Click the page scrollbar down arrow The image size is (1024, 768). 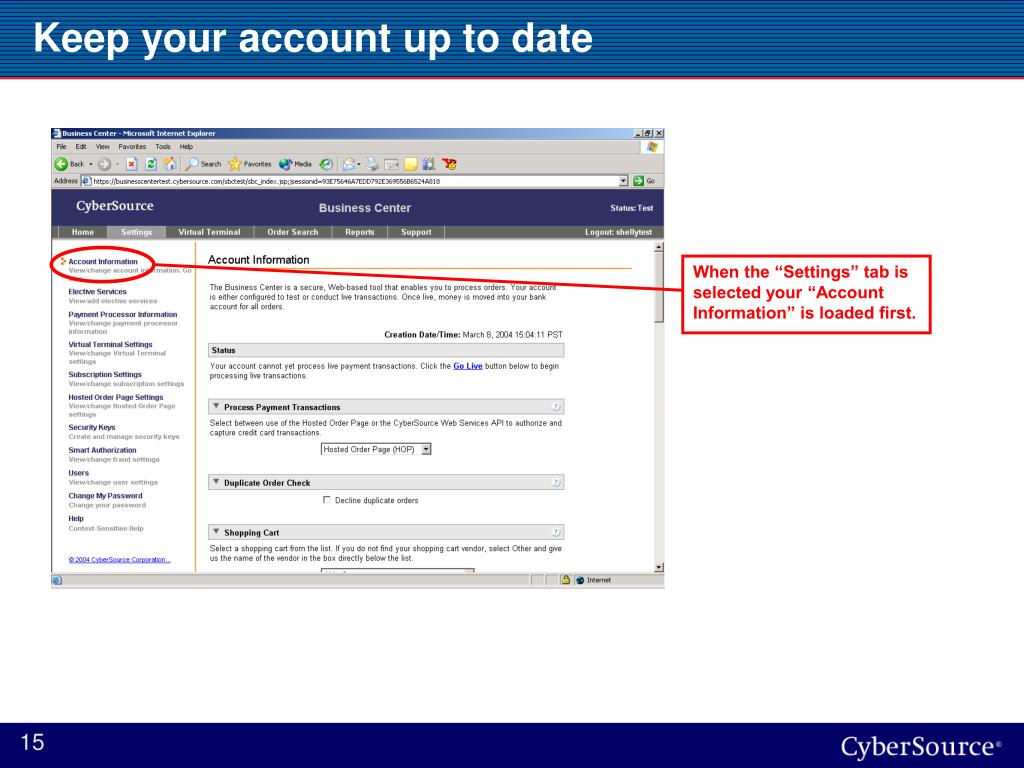(659, 568)
